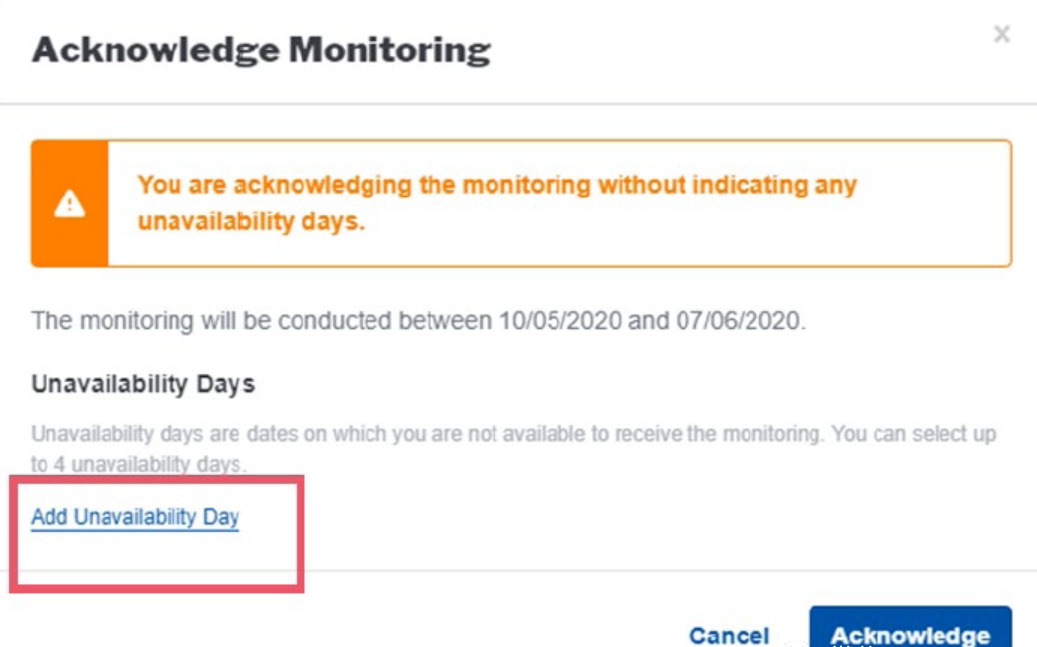The image size is (1037, 647).
Task: Submit the monitoring acknowledgement in blue
Action: [910, 634]
